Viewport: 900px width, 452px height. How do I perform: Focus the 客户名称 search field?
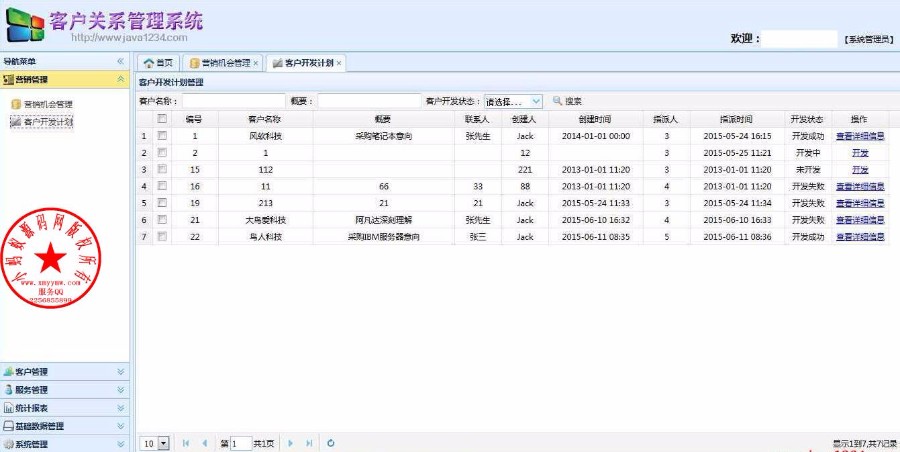(234, 101)
